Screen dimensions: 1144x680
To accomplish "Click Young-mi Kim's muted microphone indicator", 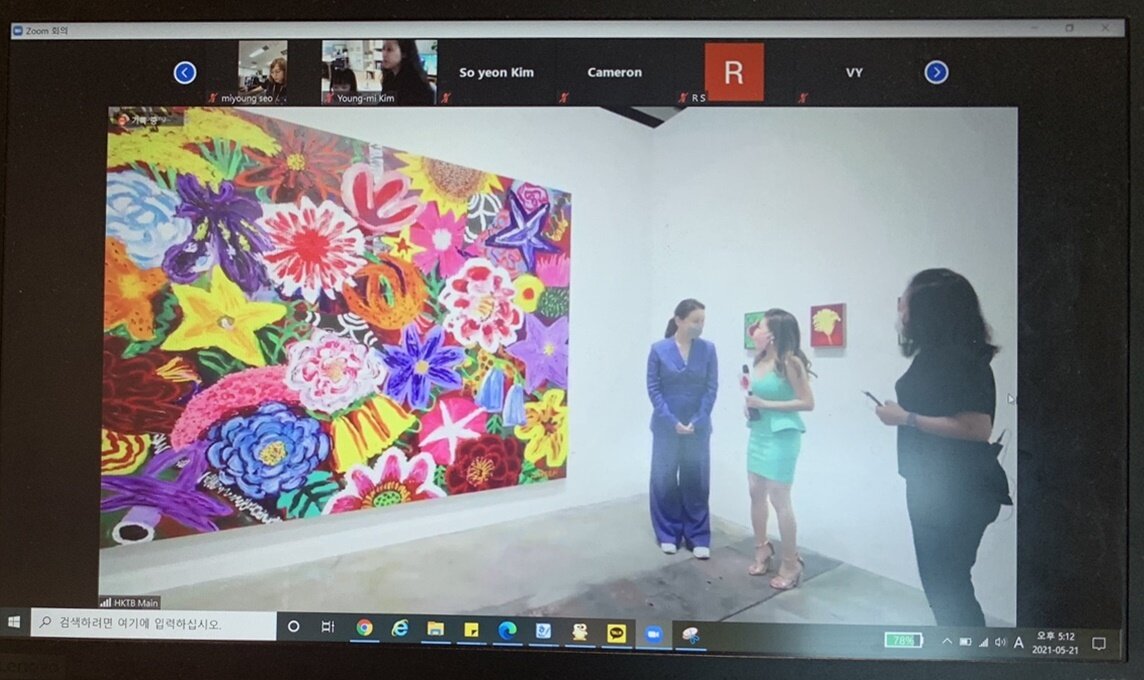I will tap(329, 98).
